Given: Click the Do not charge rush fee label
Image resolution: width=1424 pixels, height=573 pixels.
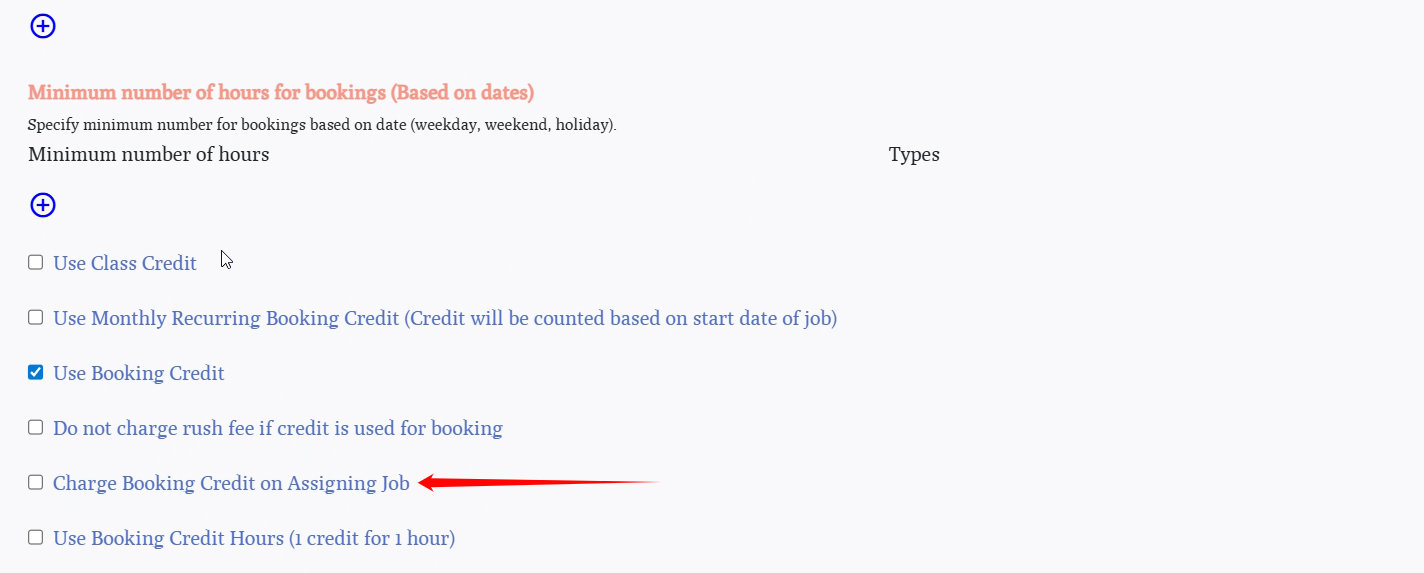Looking at the screenshot, I should point(278,429).
